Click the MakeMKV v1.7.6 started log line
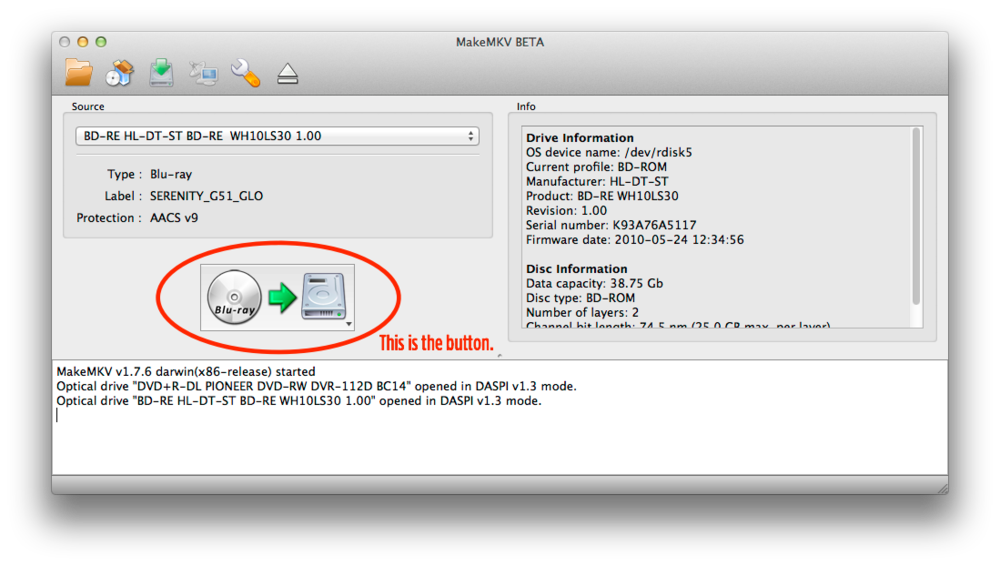 click(x=186, y=371)
